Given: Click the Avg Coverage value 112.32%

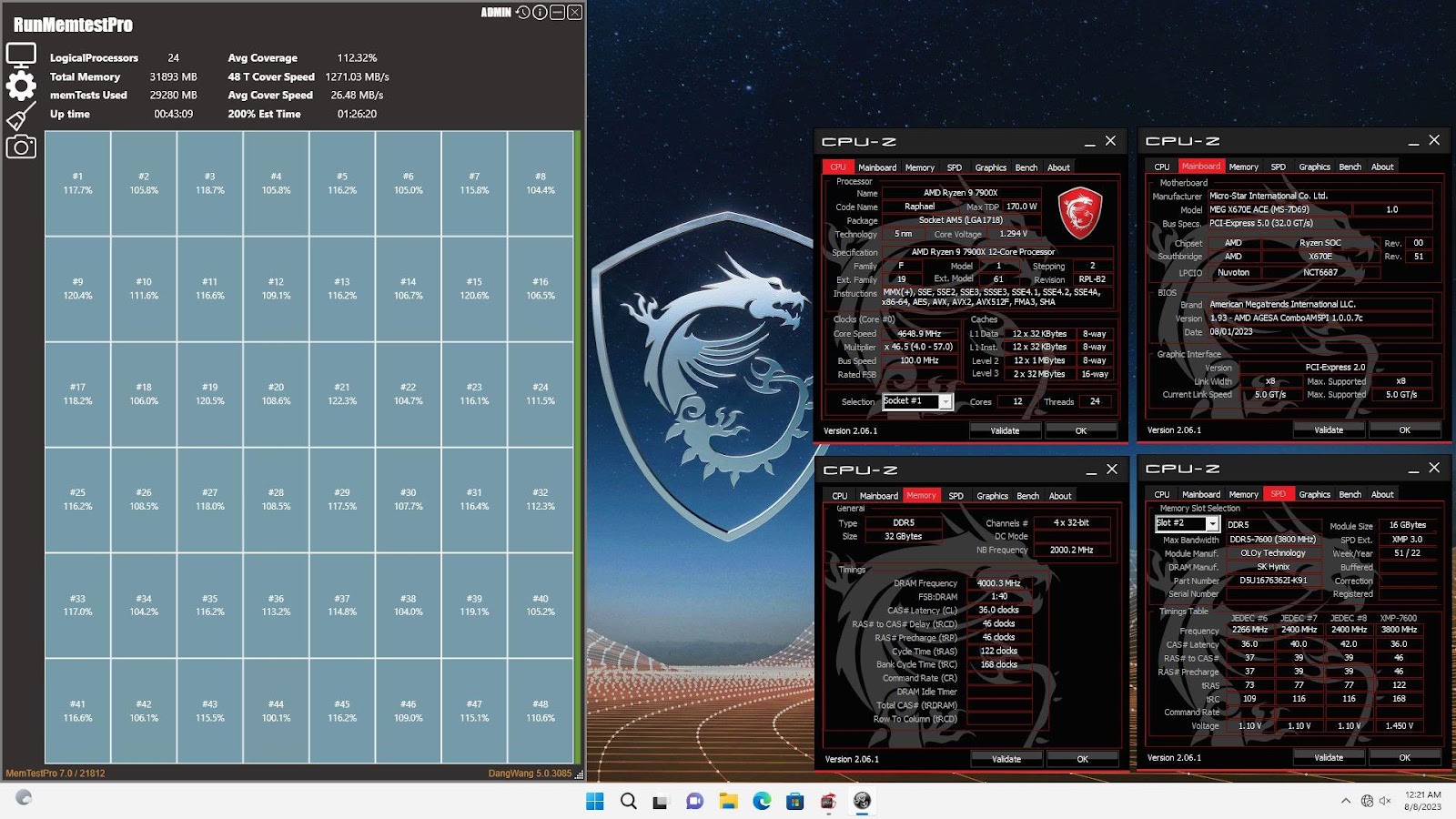Looking at the screenshot, I should click(357, 57).
